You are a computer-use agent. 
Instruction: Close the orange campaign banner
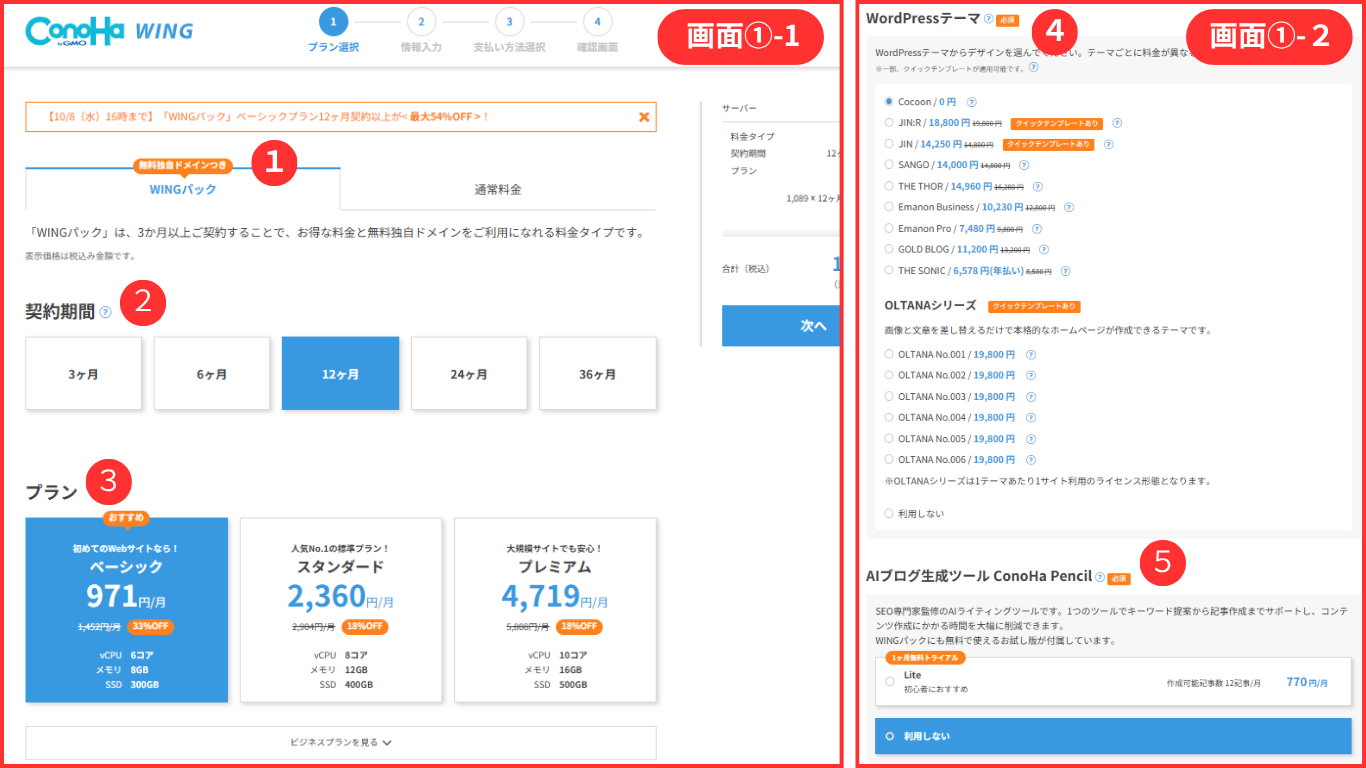pyautogui.click(x=644, y=117)
